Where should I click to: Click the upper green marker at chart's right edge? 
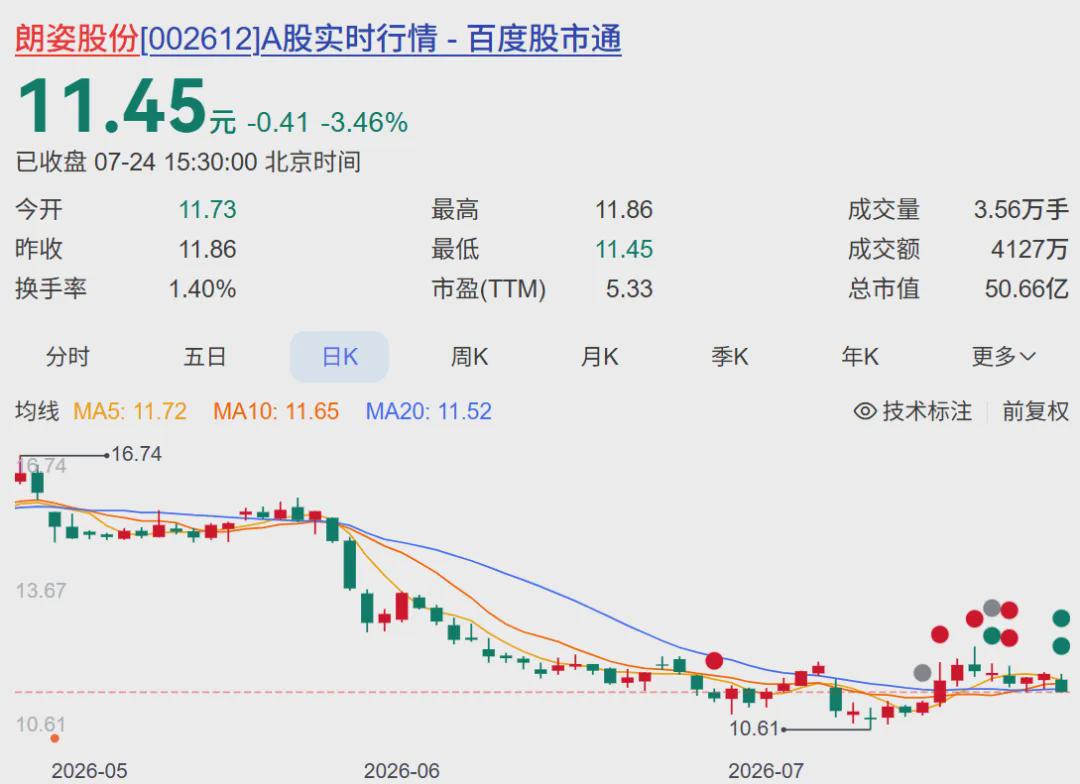[x=1061, y=618]
